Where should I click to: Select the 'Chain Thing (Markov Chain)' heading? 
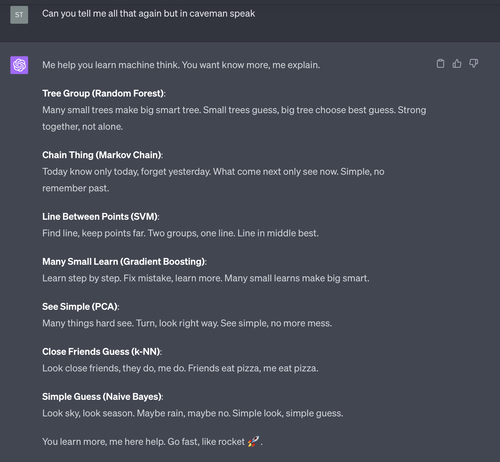[103, 155]
